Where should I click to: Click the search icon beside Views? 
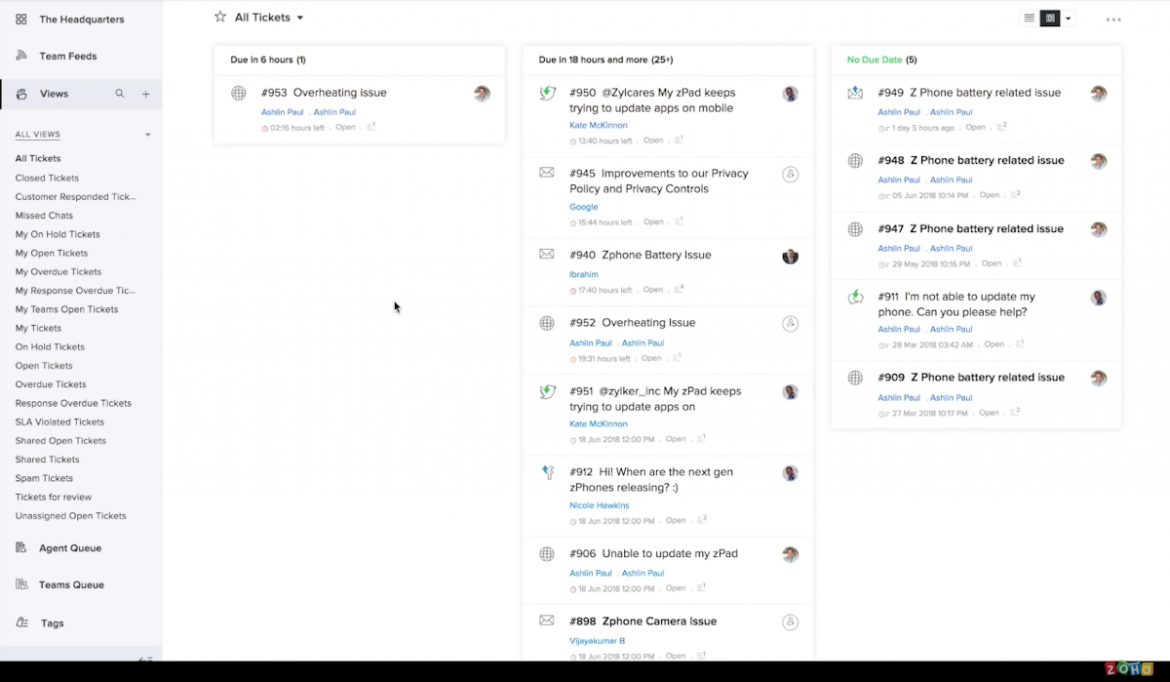pos(120,94)
